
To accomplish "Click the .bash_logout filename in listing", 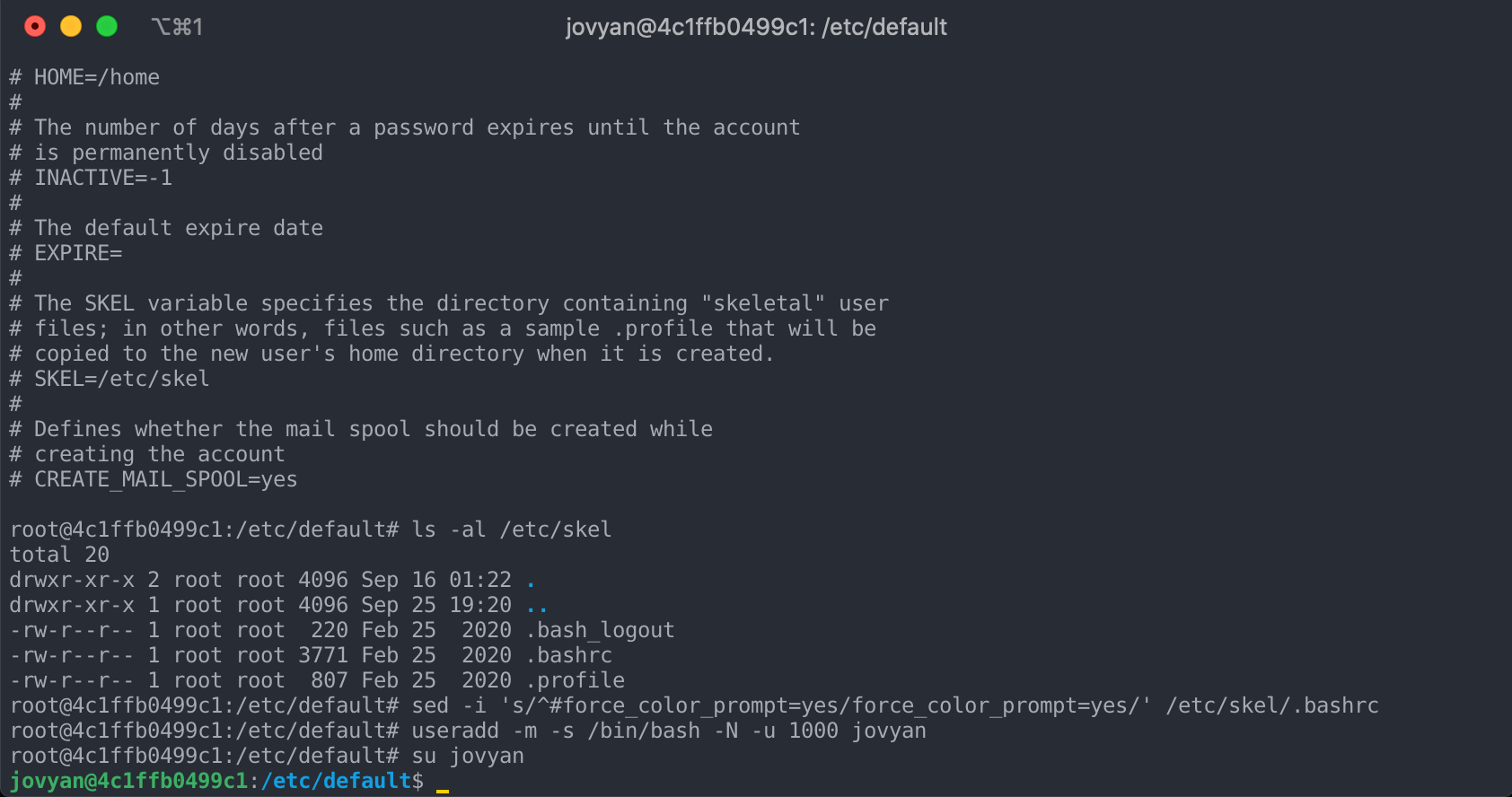I will tap(600, 630).
